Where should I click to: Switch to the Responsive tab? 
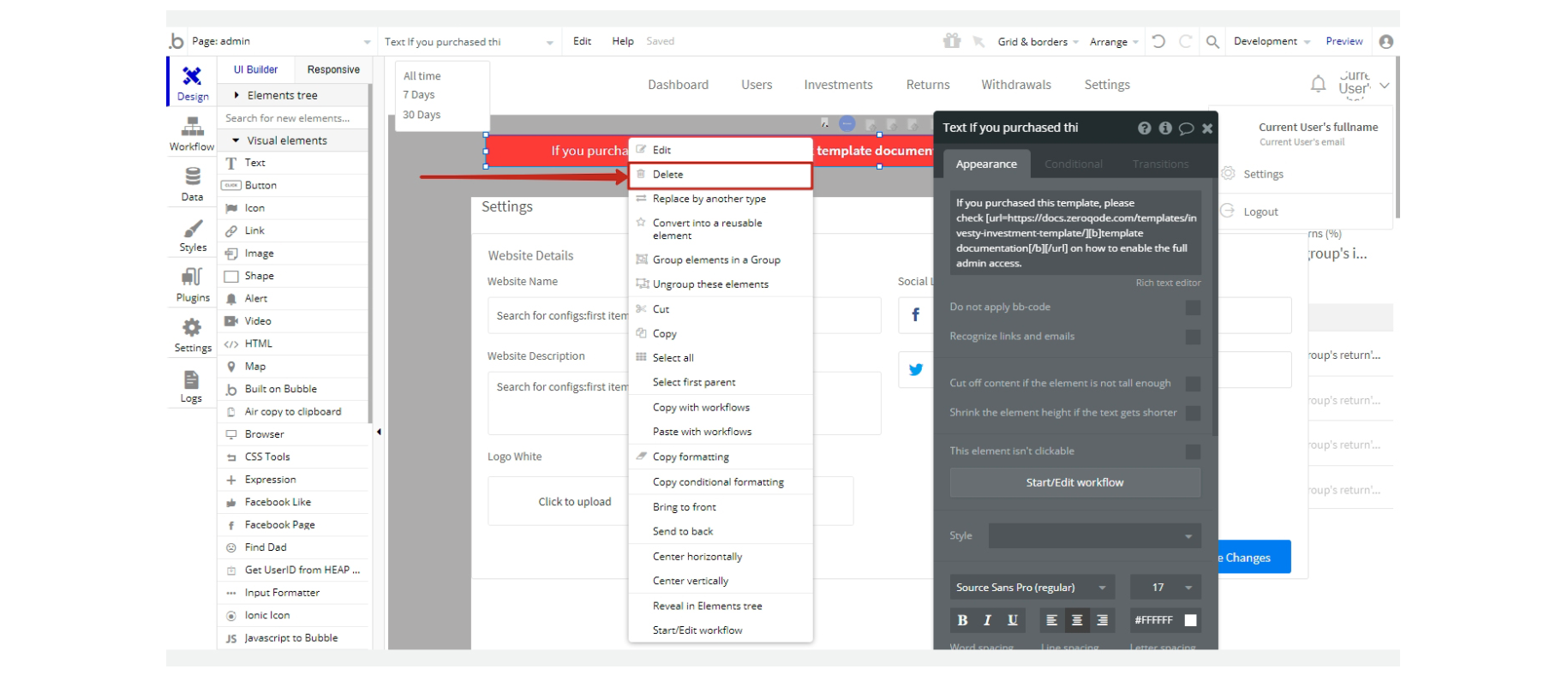(333, 69)
